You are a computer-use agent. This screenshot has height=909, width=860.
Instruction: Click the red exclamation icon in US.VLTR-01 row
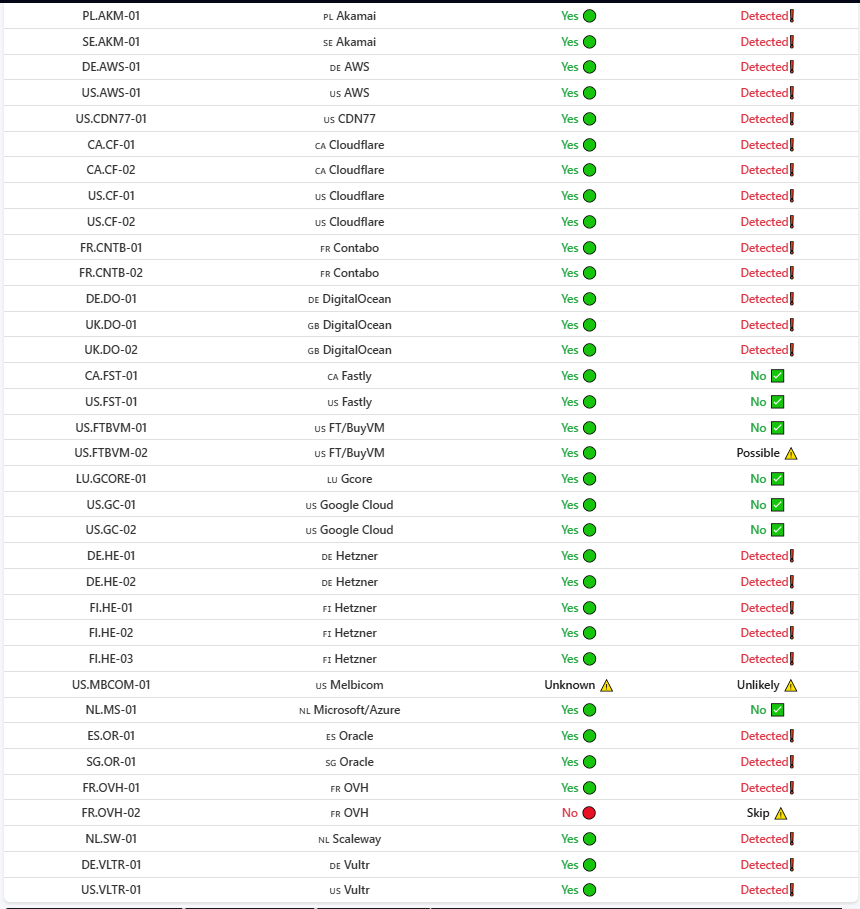tap(792, 889)
